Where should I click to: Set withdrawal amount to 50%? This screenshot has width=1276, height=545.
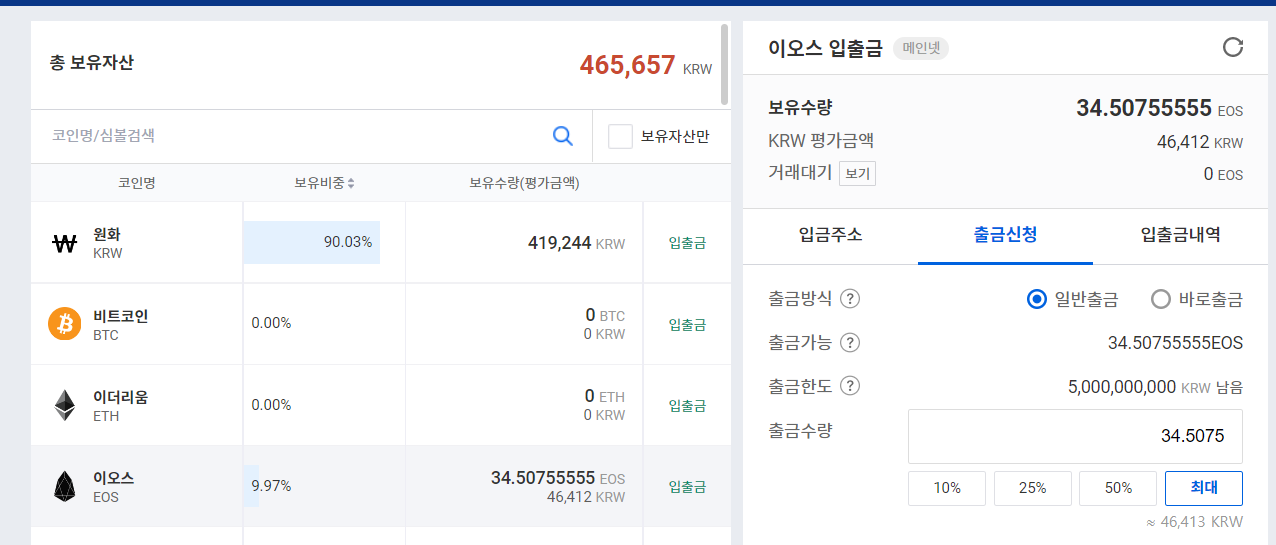1118,488
